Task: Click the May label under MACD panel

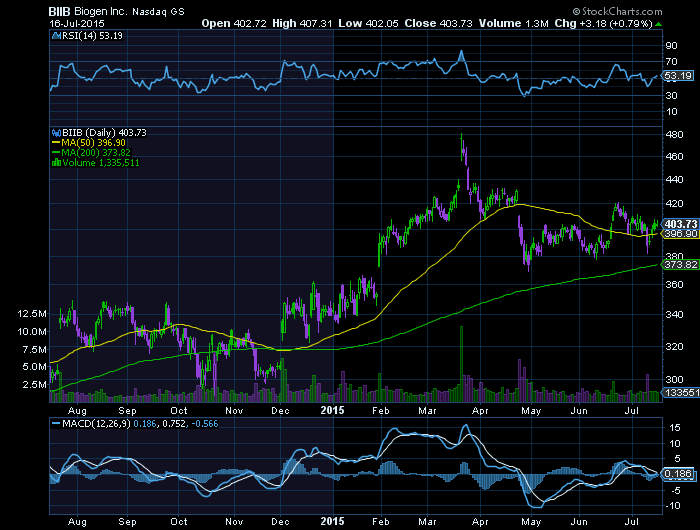Action: [531, 522]
